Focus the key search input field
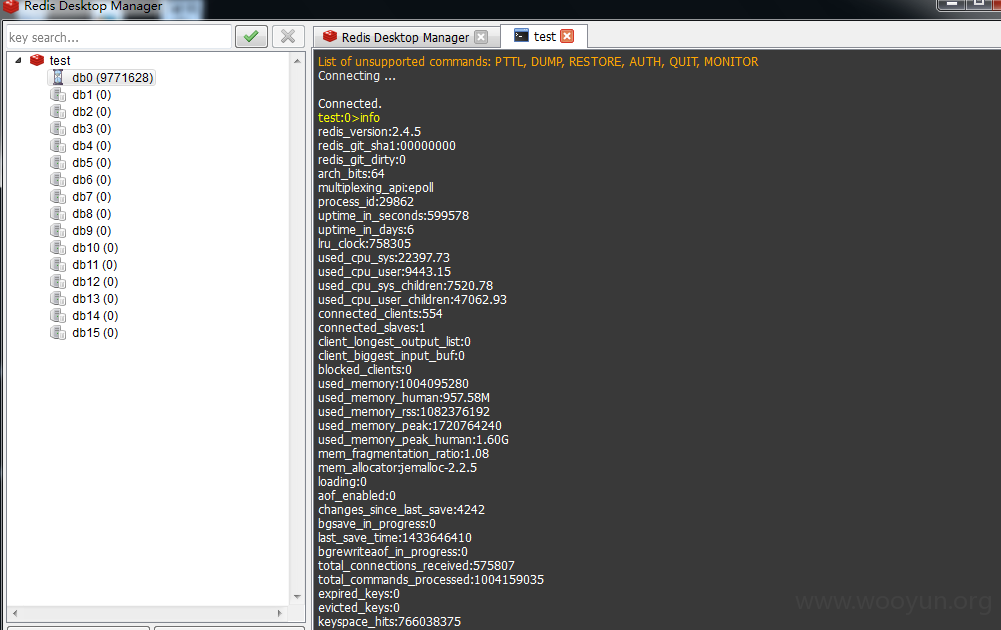This screenshot has width=1001, height=630. [x=118, y=37]
